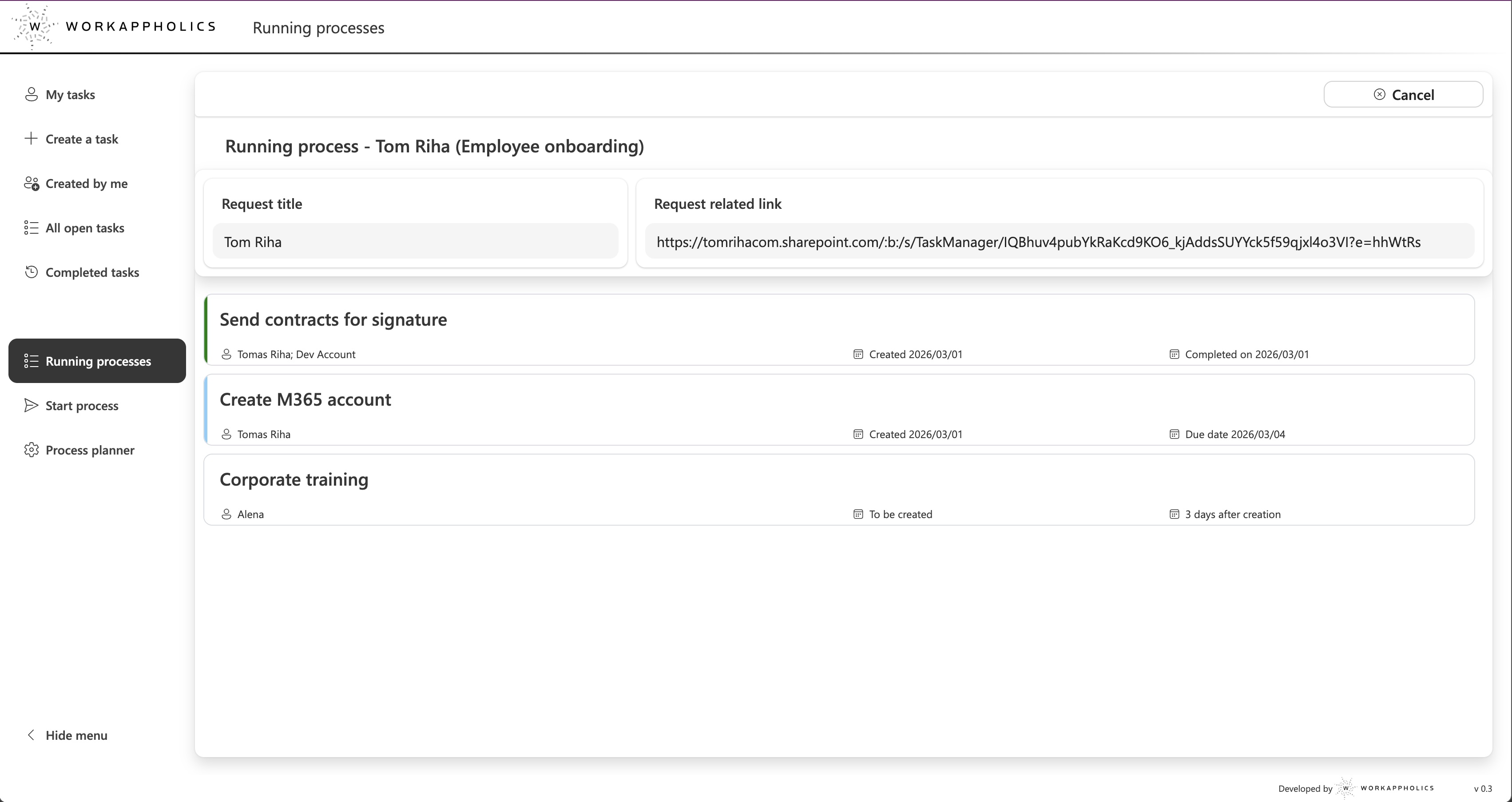Viewport: 1512px width, 802px height.
Task: Click the calendar icon beside Due date 2026/03/04
Action: tap(1174, 435)
